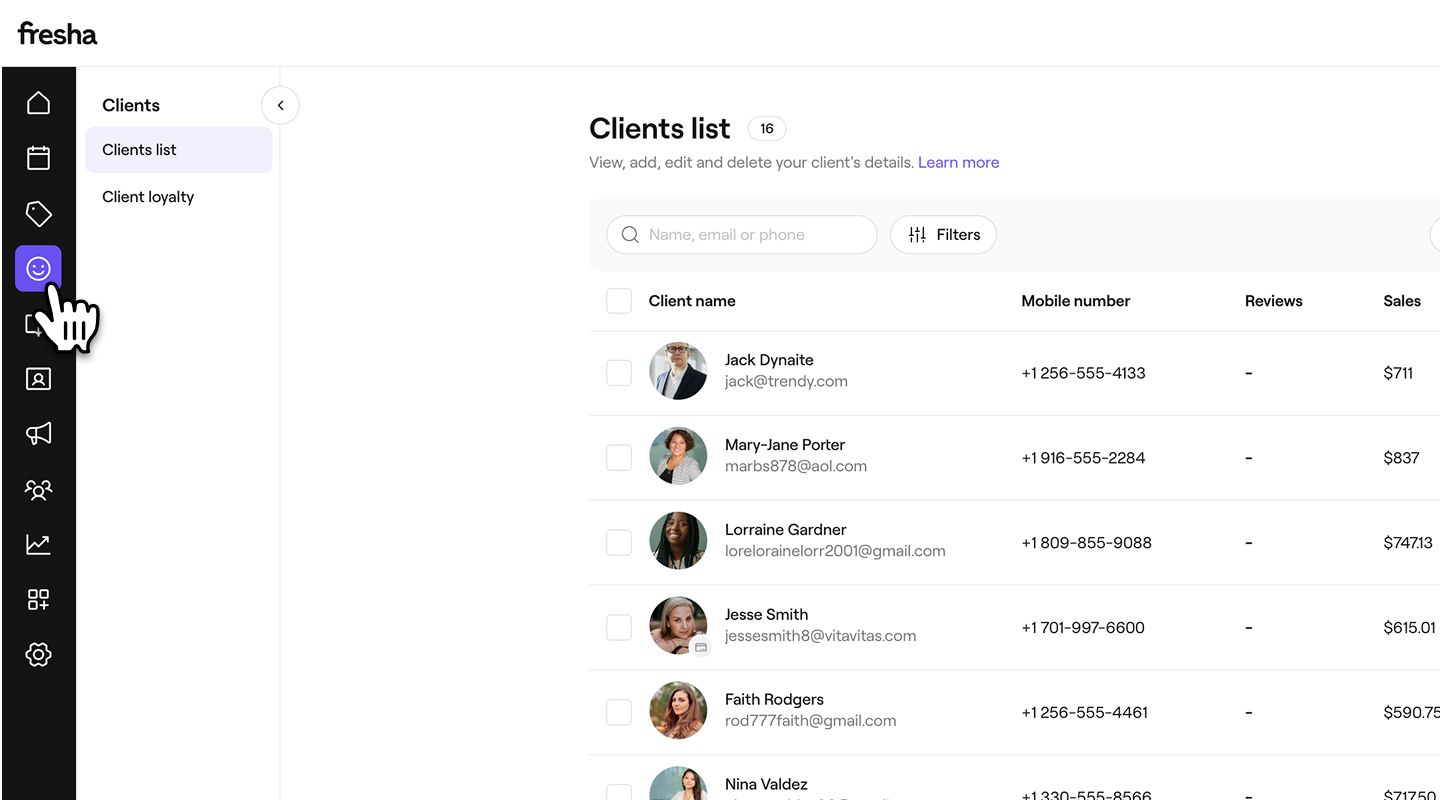Open the Add-ons grid plus icon
This screenshot has width=1440, height=800.
pyautogui.click(x=38, y=599)
